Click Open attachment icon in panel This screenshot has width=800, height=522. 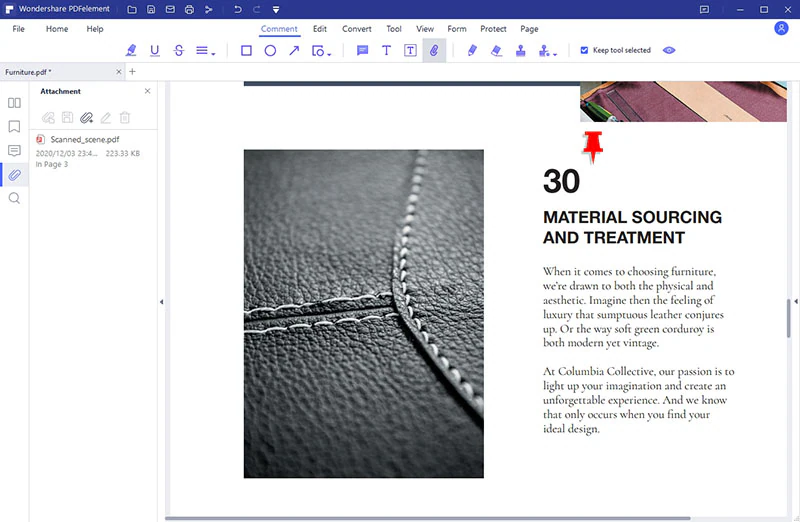click(48, 118)
